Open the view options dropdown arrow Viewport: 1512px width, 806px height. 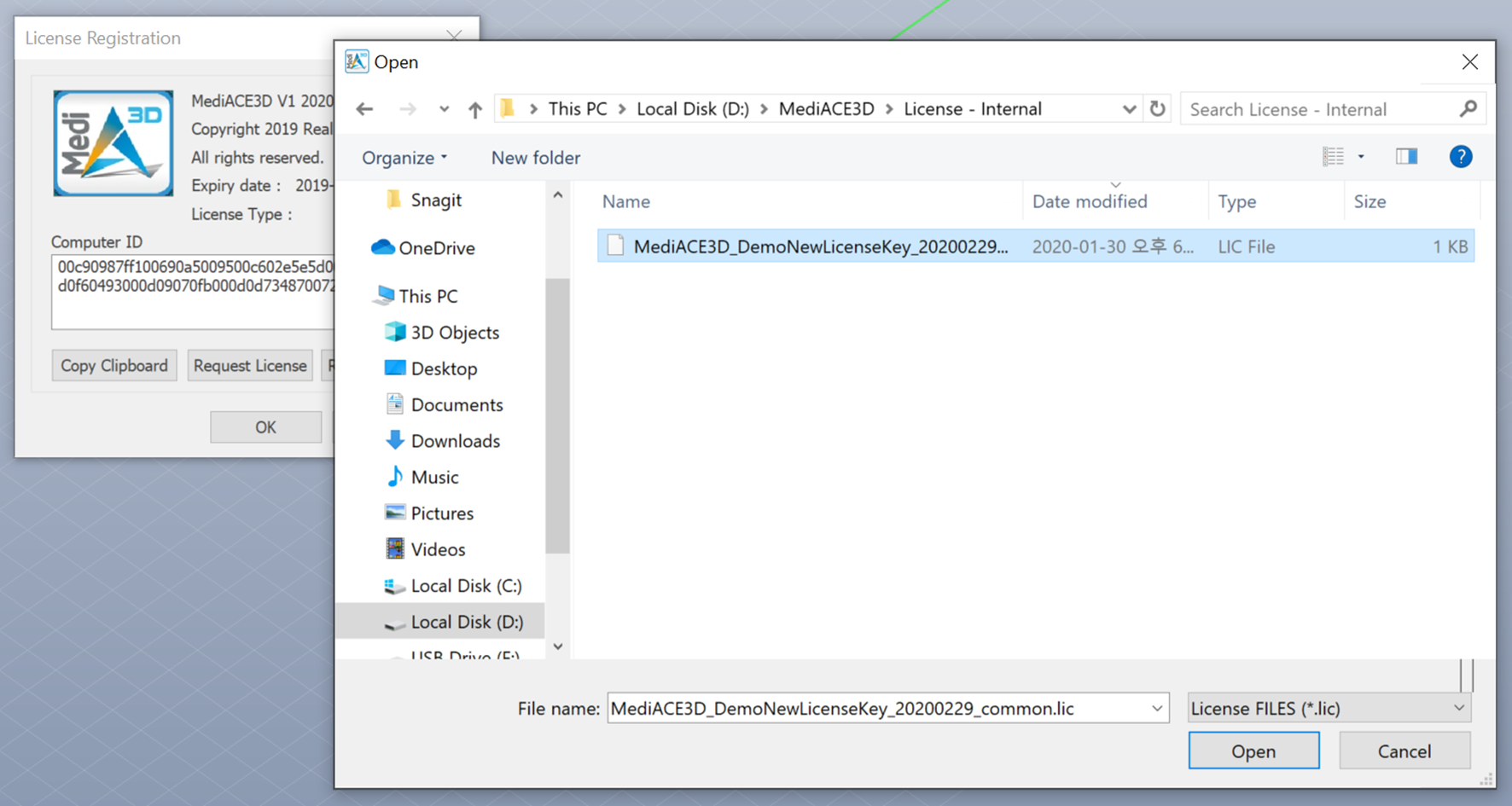point(1361,157)
